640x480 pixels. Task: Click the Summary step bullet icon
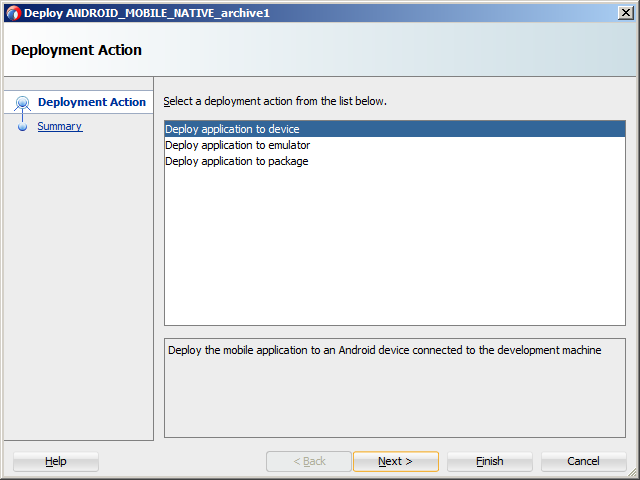click(22, 127)
